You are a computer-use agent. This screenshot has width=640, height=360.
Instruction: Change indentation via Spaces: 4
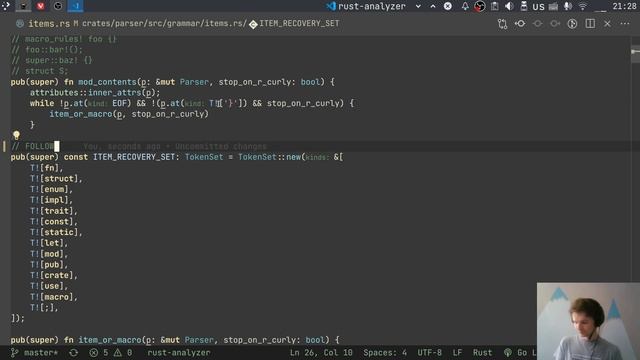[x=385, y=353]
